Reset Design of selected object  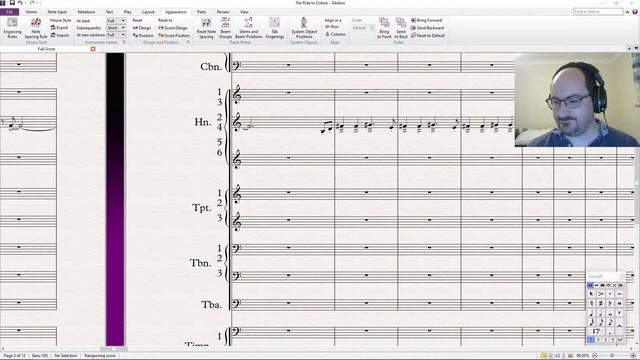(x=142, y=28)
